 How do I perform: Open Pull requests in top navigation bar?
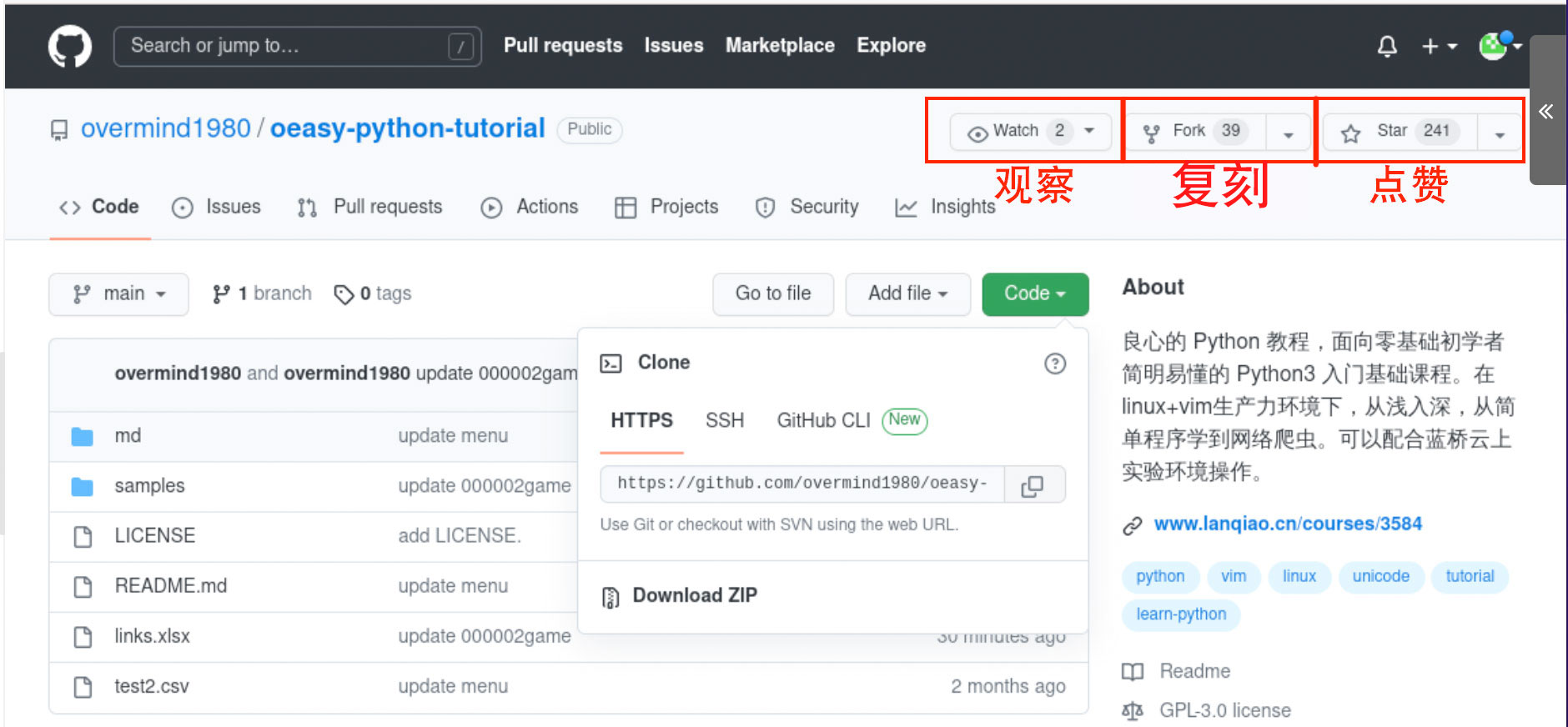click(x=563, y=46)
